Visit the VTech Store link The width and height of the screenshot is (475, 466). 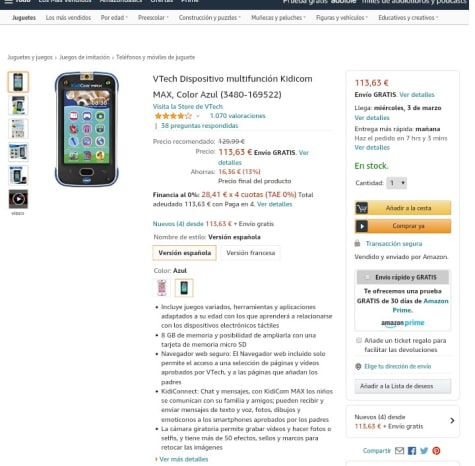(188, 107)
